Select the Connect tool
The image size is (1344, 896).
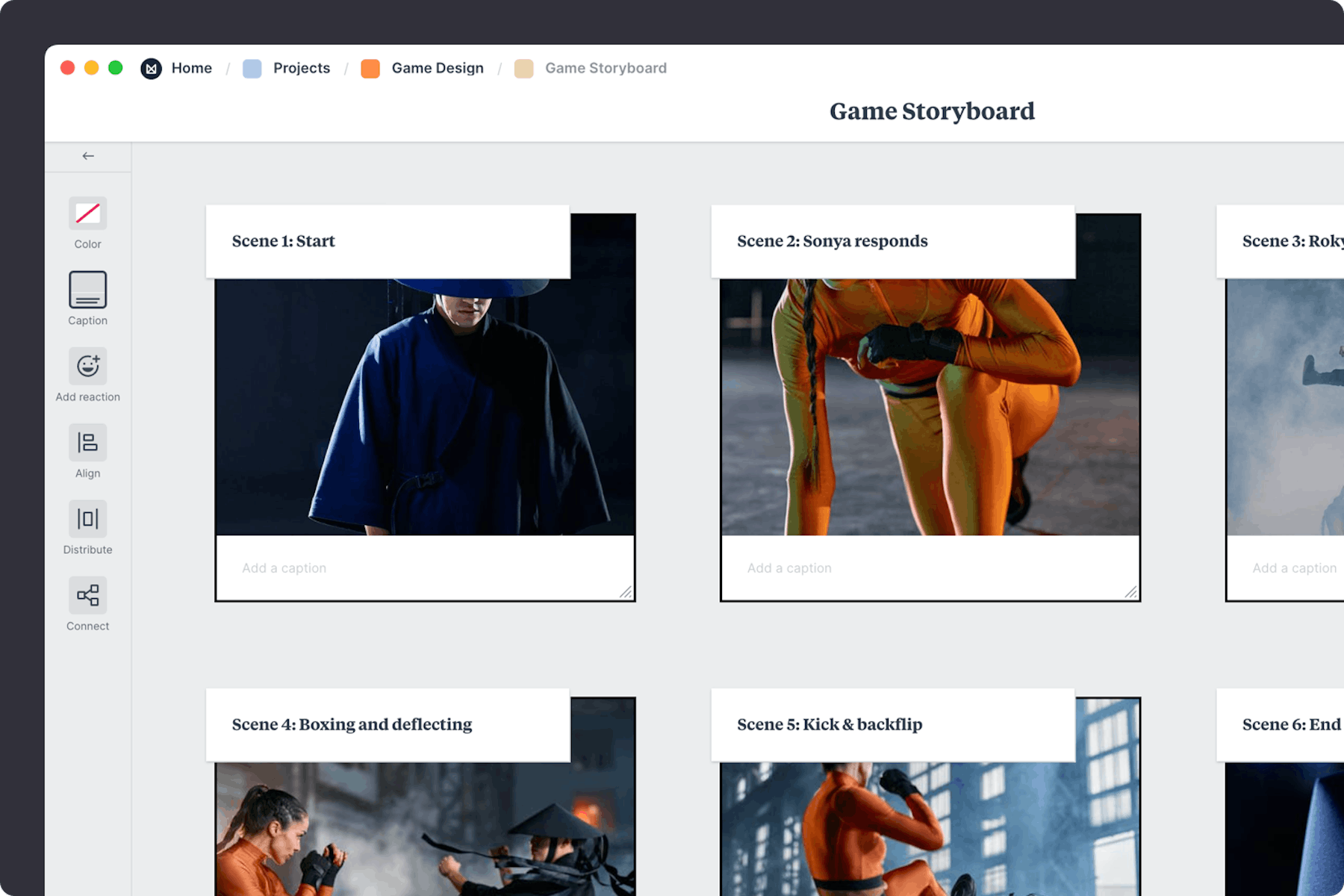87,596
